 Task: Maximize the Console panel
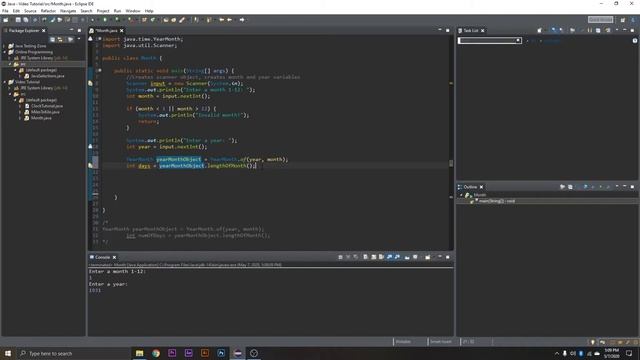[448, 257]
